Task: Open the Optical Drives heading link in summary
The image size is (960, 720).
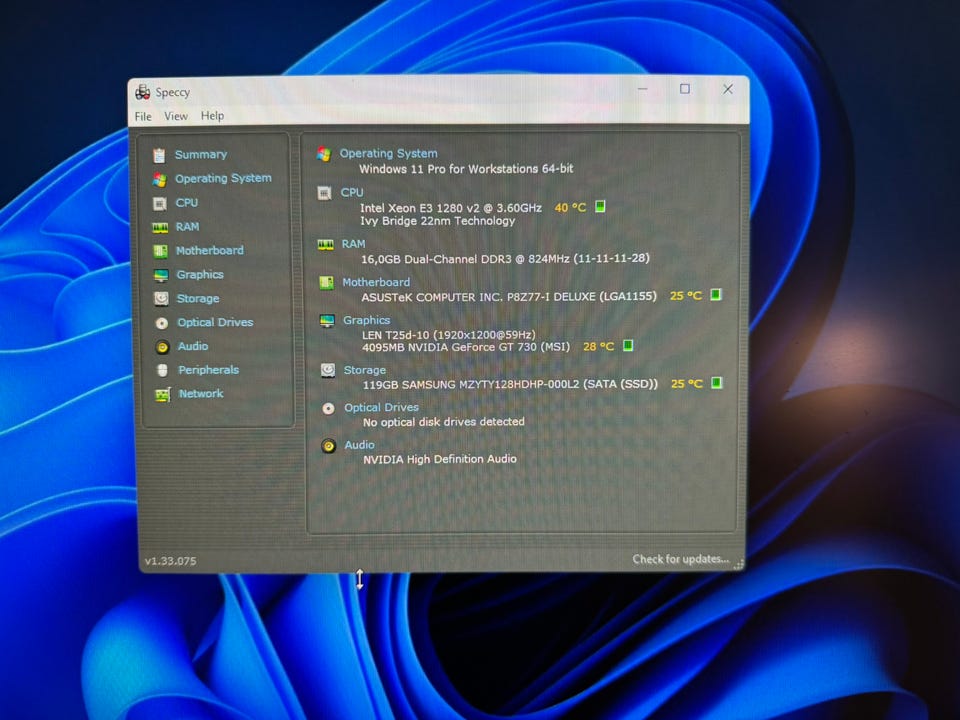Action: [381, 407]
